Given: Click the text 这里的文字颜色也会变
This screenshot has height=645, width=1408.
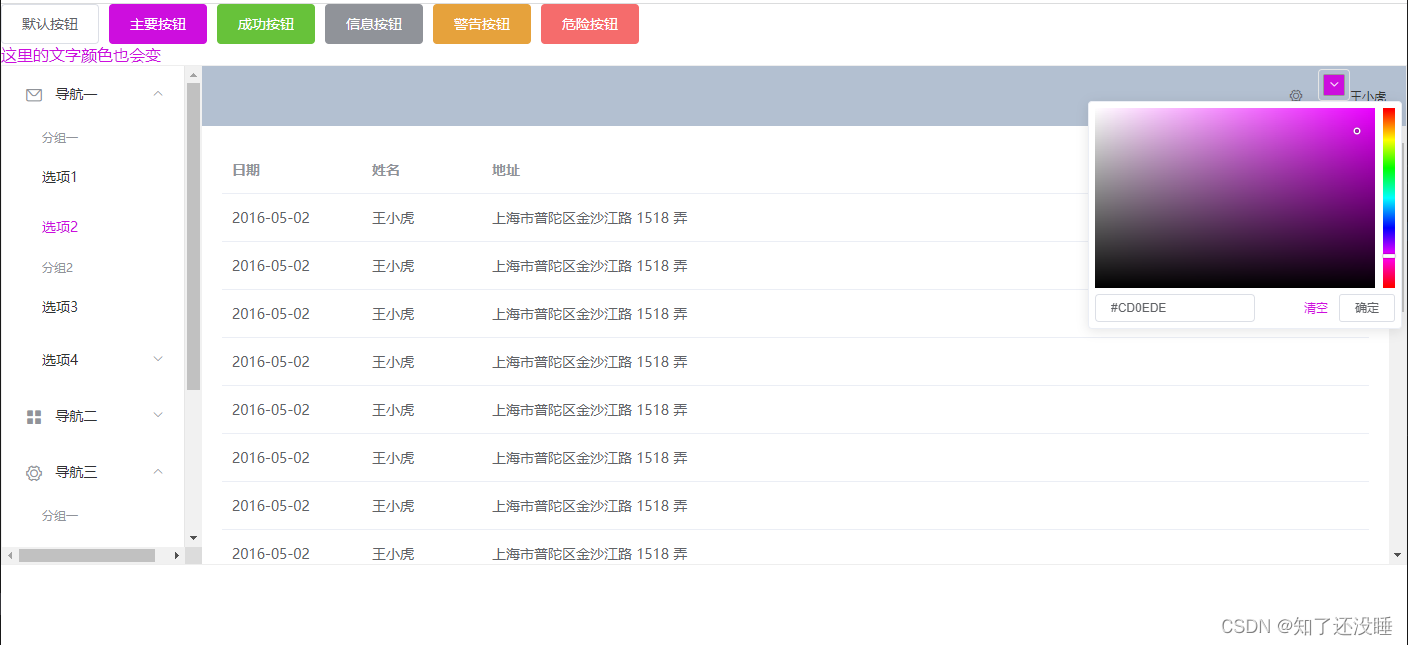Looking at the screenshot, I should [x=81, y=56].
